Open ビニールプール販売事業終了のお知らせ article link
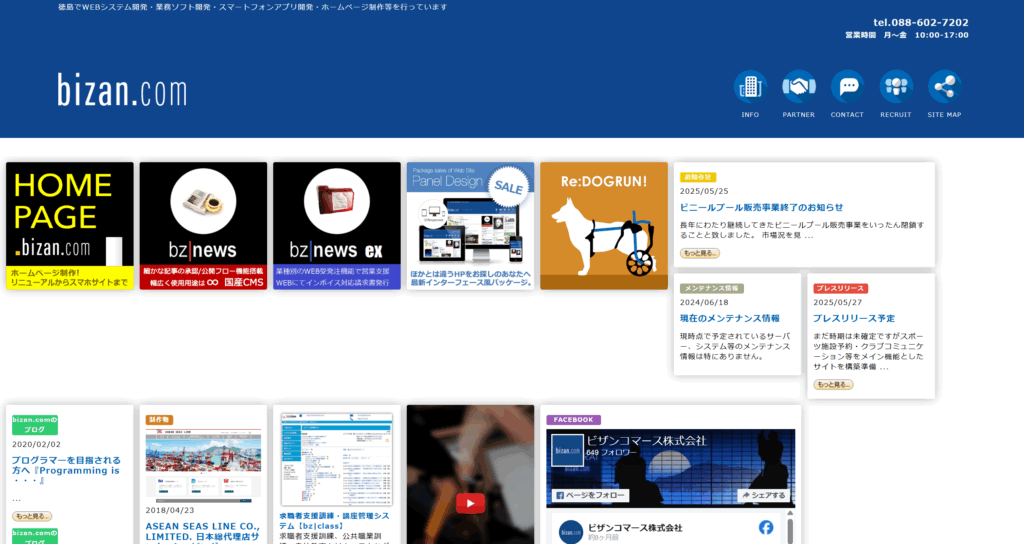This screenshot has width=1024, height=544. [x=761, y=208]
